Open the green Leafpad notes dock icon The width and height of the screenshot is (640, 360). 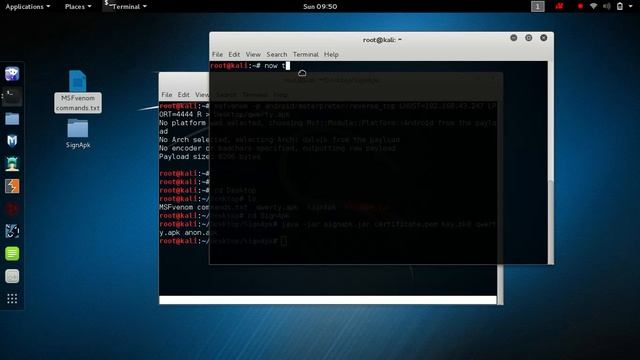point(12,253)
